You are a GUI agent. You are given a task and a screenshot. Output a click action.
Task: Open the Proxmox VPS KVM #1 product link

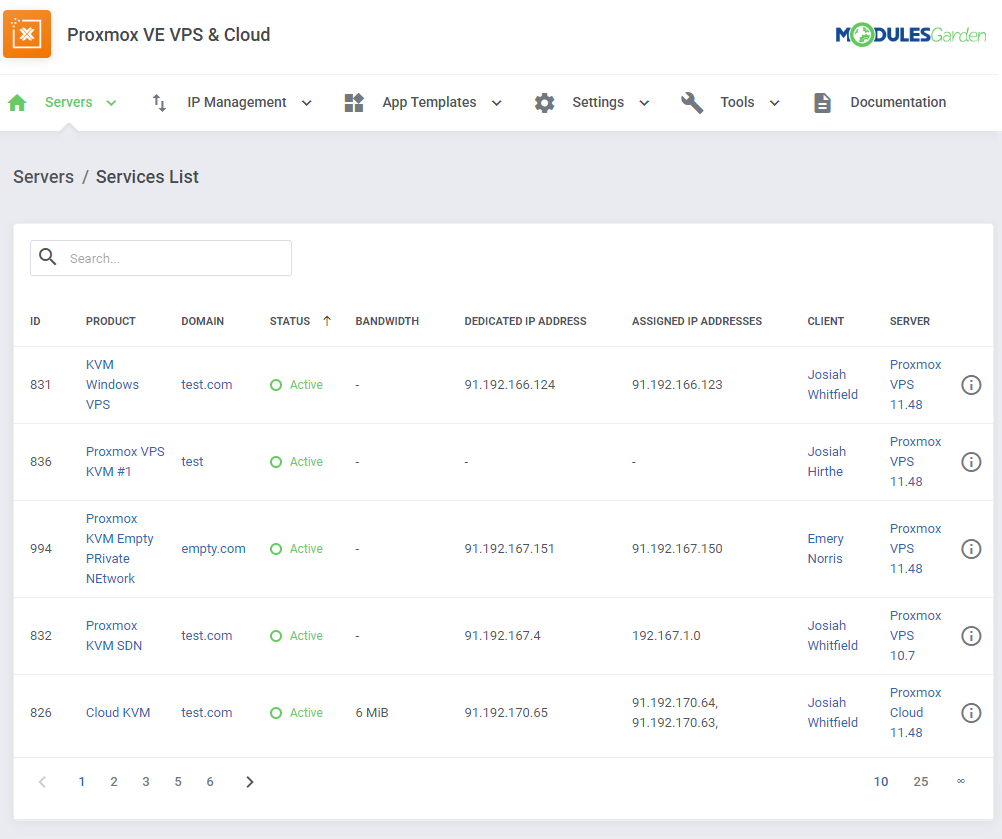125,461
